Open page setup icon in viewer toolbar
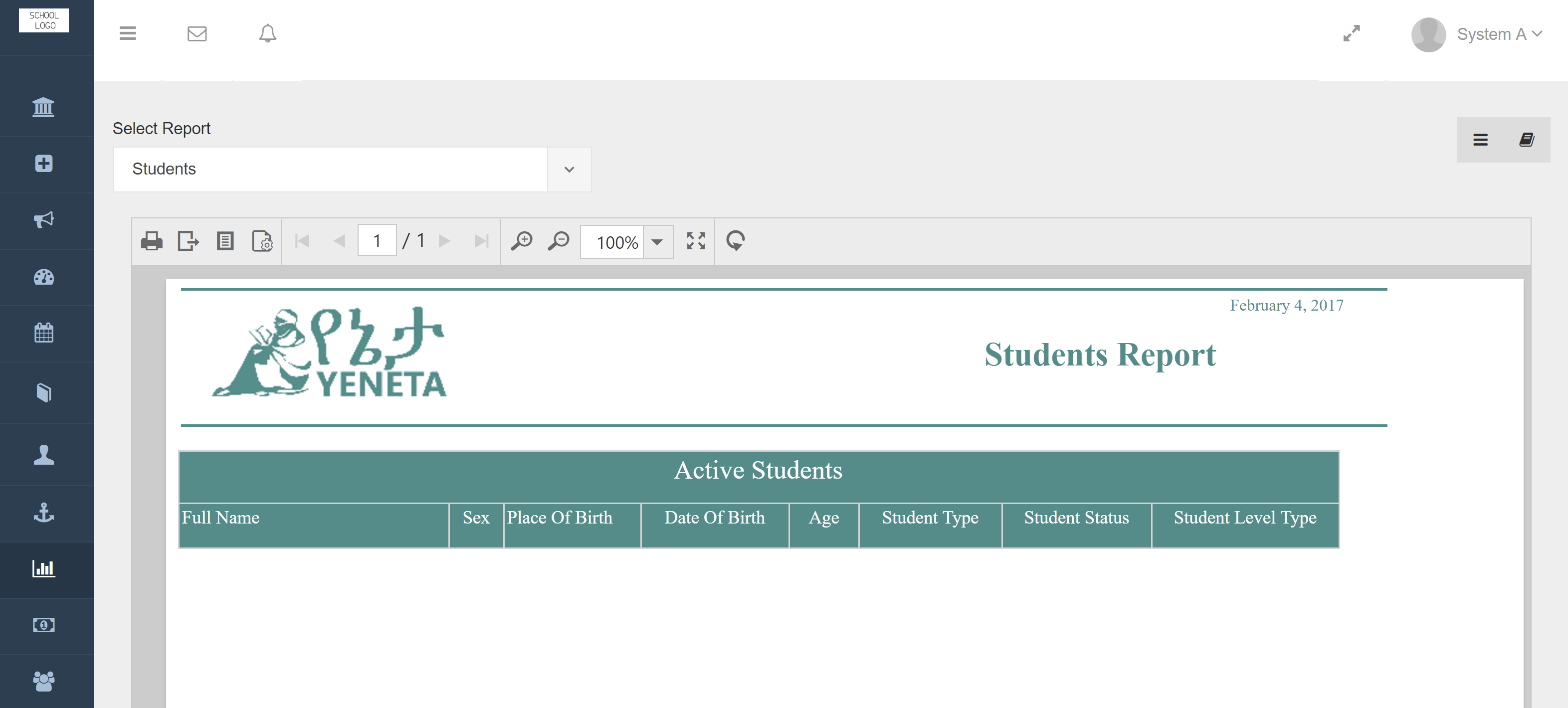This screenshot has width=1568, height=708. pos(262,241)
